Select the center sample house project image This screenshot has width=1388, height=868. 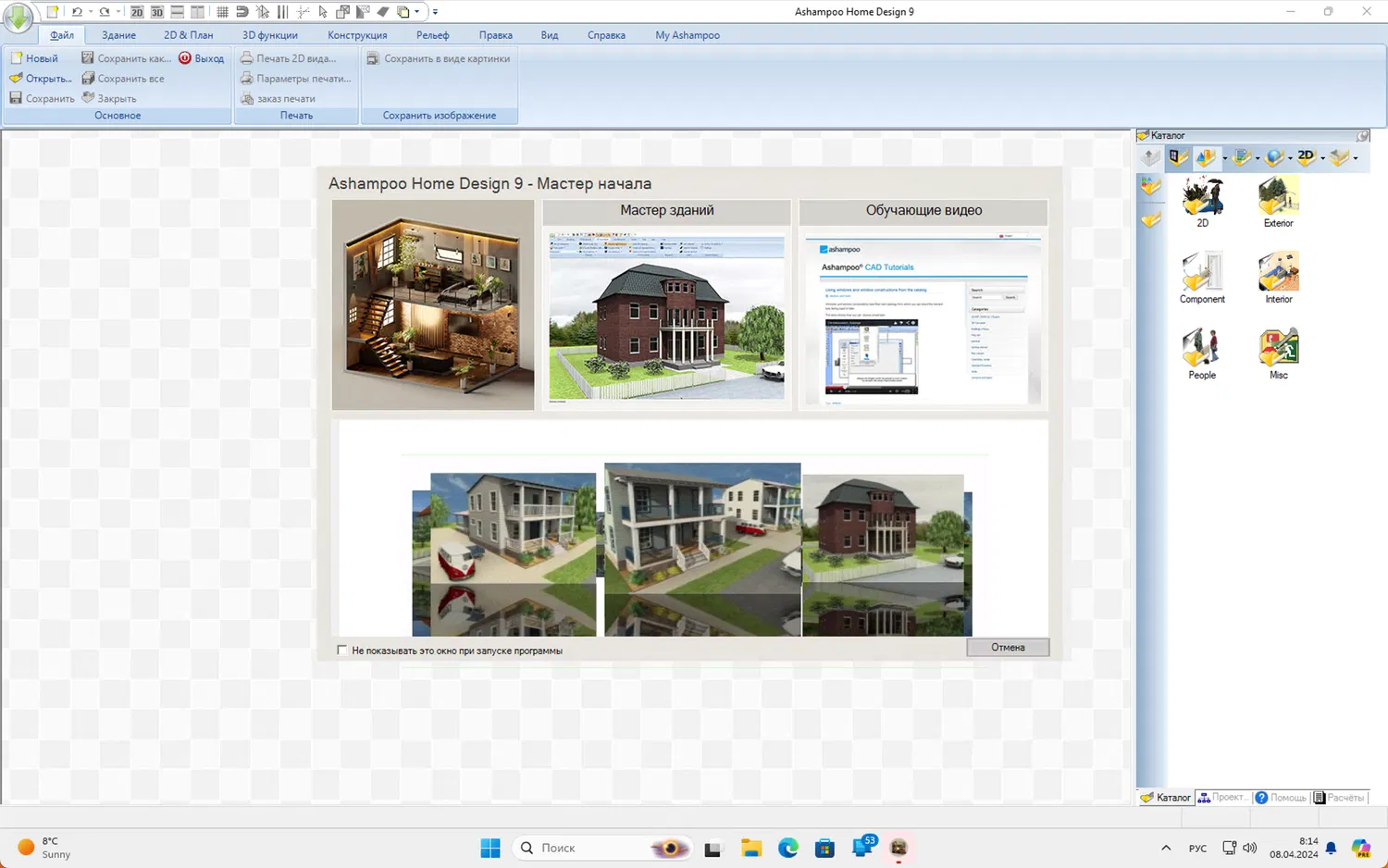click(x=702, y=550)
